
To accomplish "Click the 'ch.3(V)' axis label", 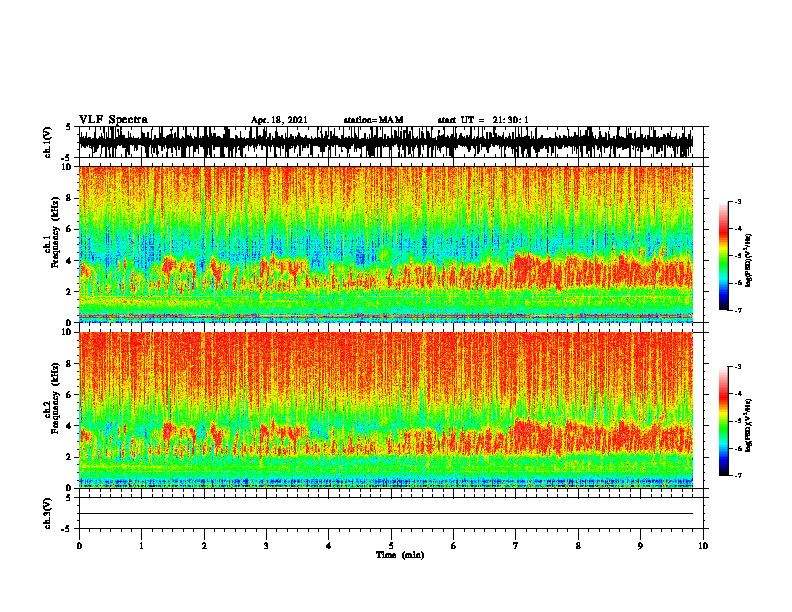I will click(48, 513).
